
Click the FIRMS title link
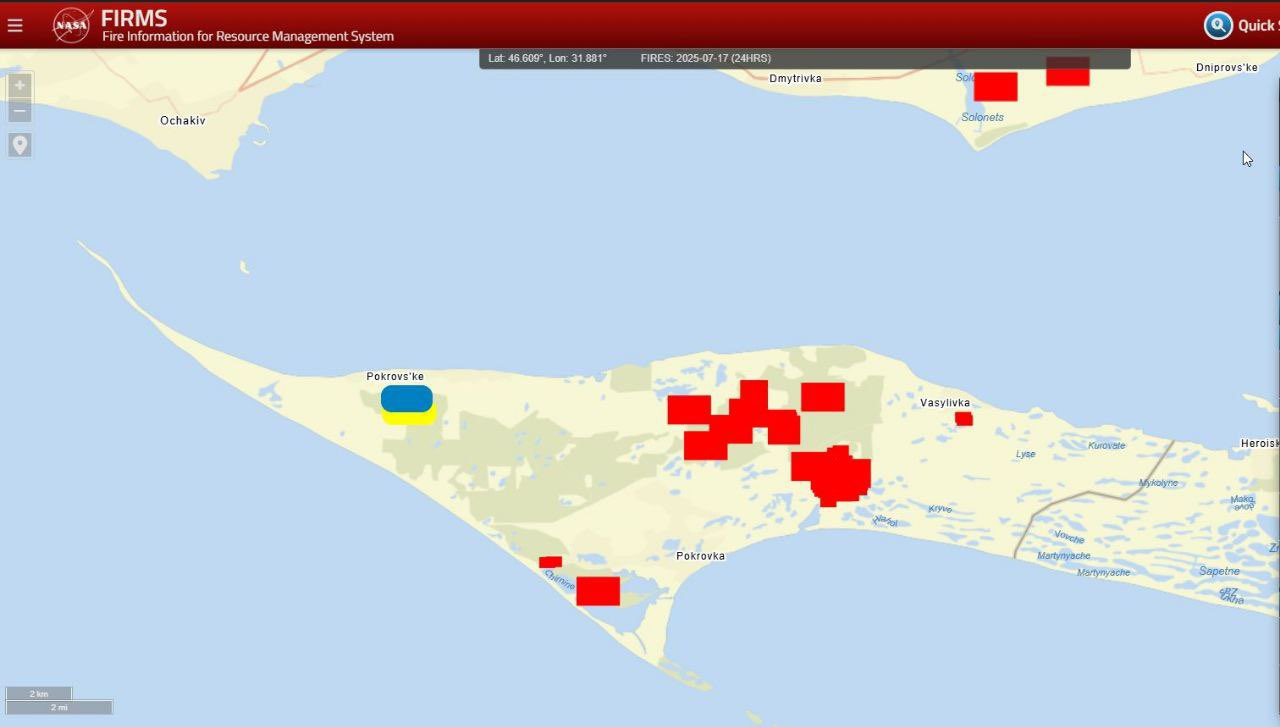point(134,18)
